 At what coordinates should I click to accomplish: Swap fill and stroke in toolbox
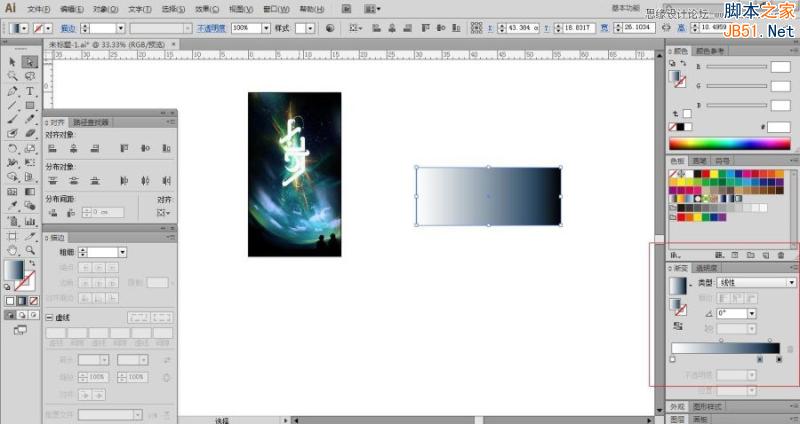click(x=32, y=263)
